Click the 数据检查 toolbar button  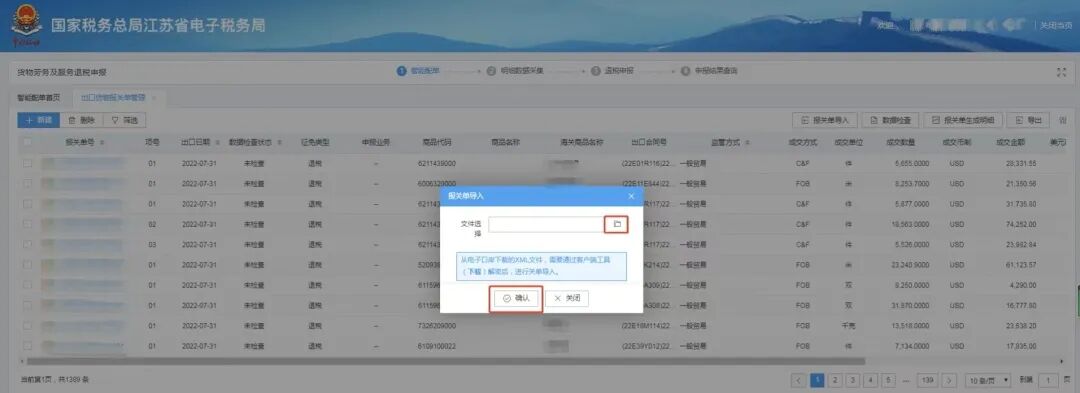(x=890, y=120)
